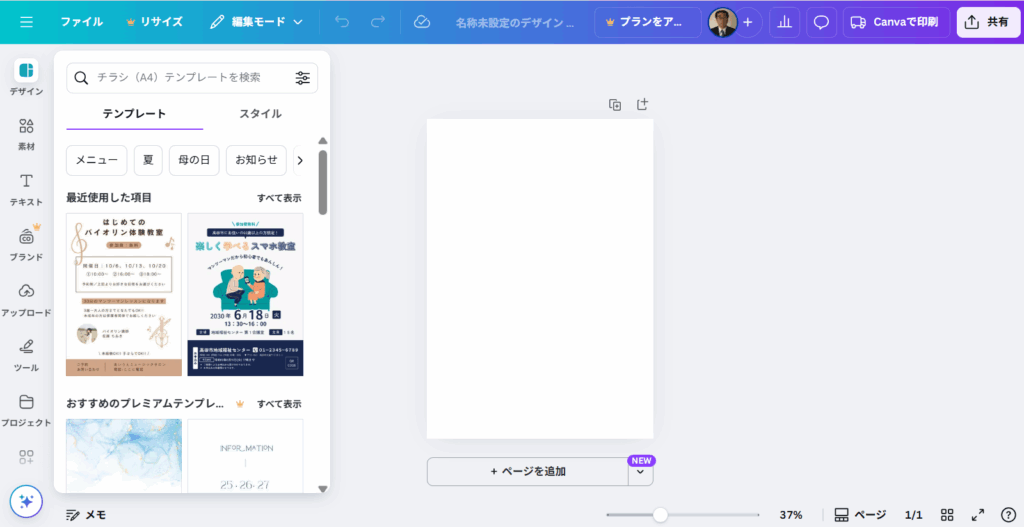The width and height of the screenshot is (1024, 527).
Task: Select the blue marble premium template
Action: tap(124, 456)
